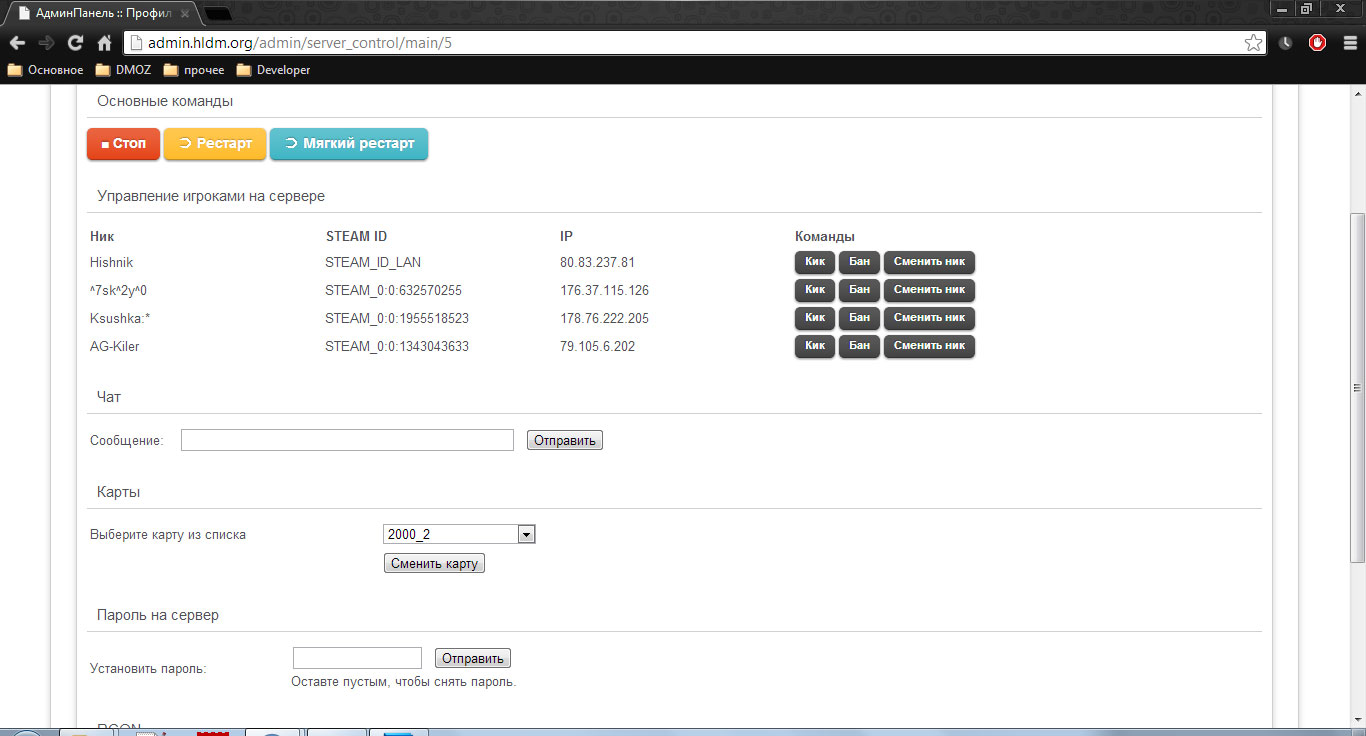Kick player Hishnik with Кик button

[x=815, y=263]
